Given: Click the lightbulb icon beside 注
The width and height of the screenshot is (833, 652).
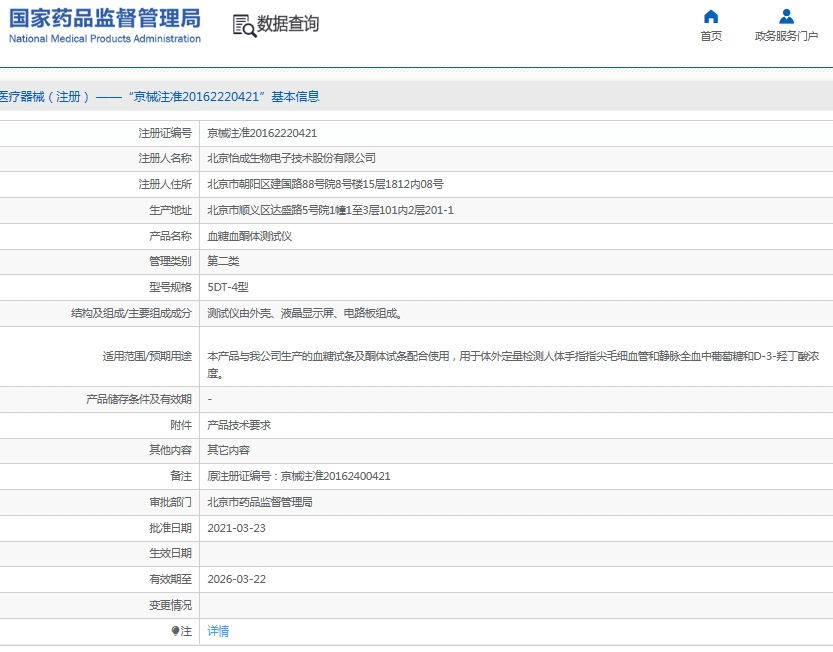Looking at the screenshot, I should (x=175, y=631).
